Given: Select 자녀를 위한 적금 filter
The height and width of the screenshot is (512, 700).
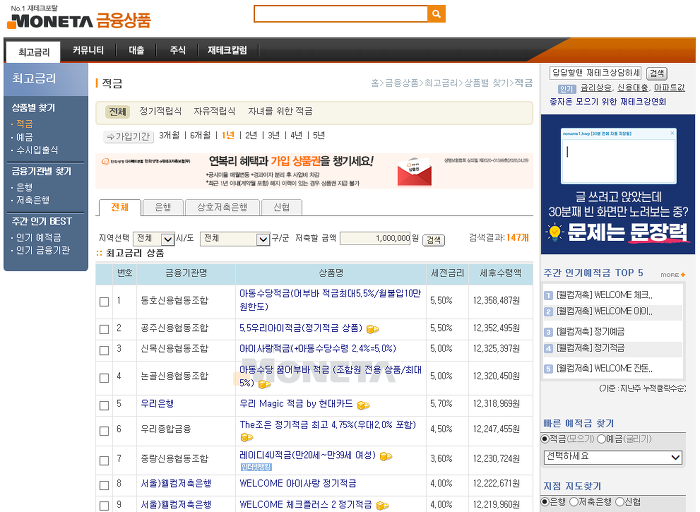Looking at the screenshot, I should 280,111.
